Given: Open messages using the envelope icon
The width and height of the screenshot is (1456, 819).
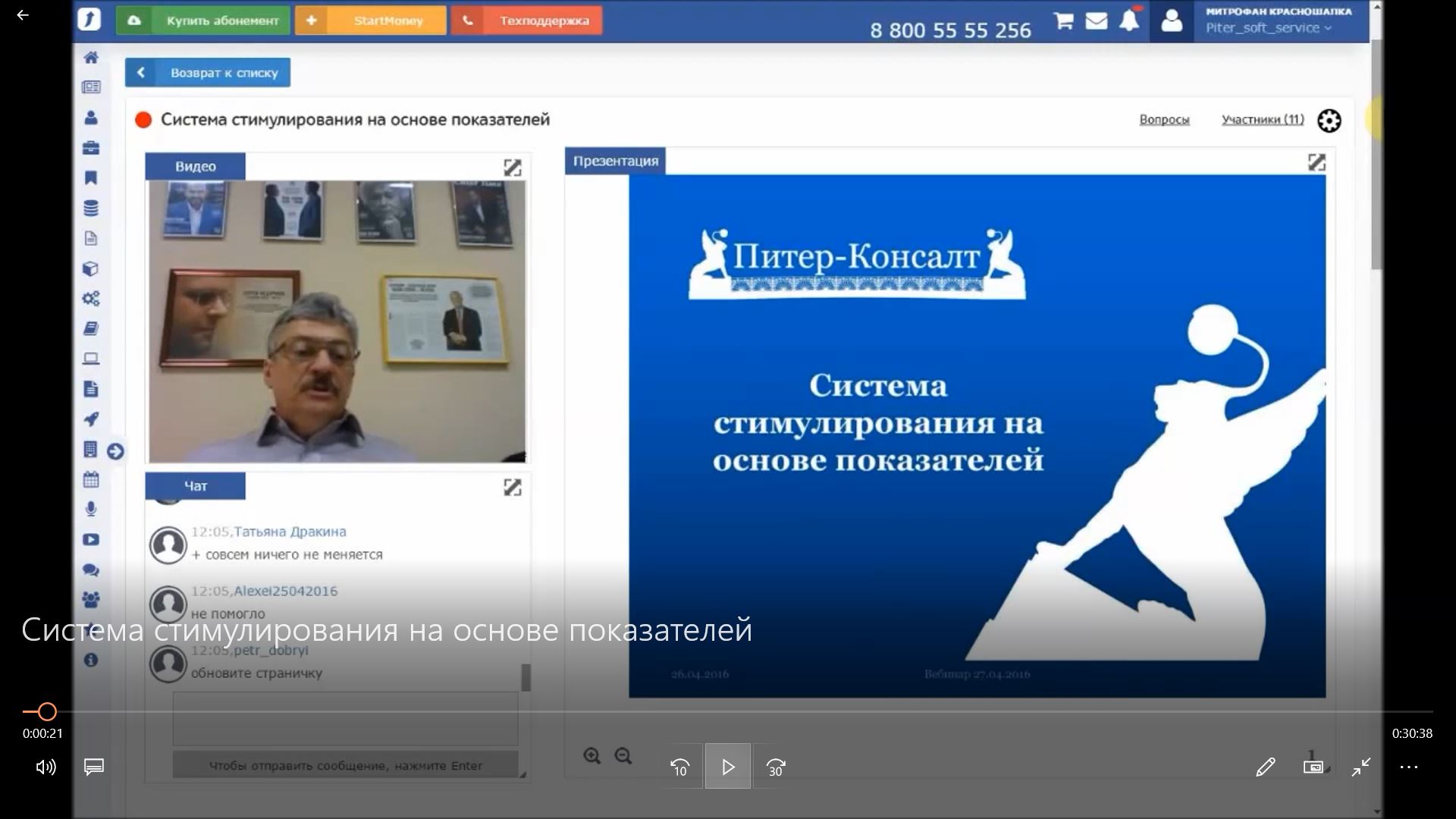Looking at the screenshot, I should (x=1096, y=21).
